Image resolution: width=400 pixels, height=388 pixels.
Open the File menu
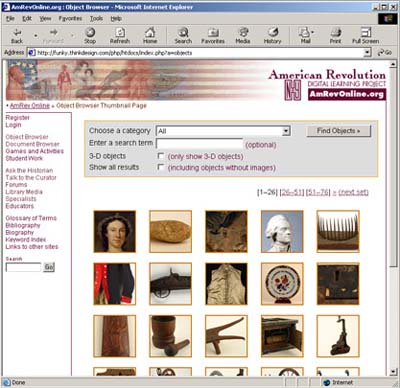point(10,19)
